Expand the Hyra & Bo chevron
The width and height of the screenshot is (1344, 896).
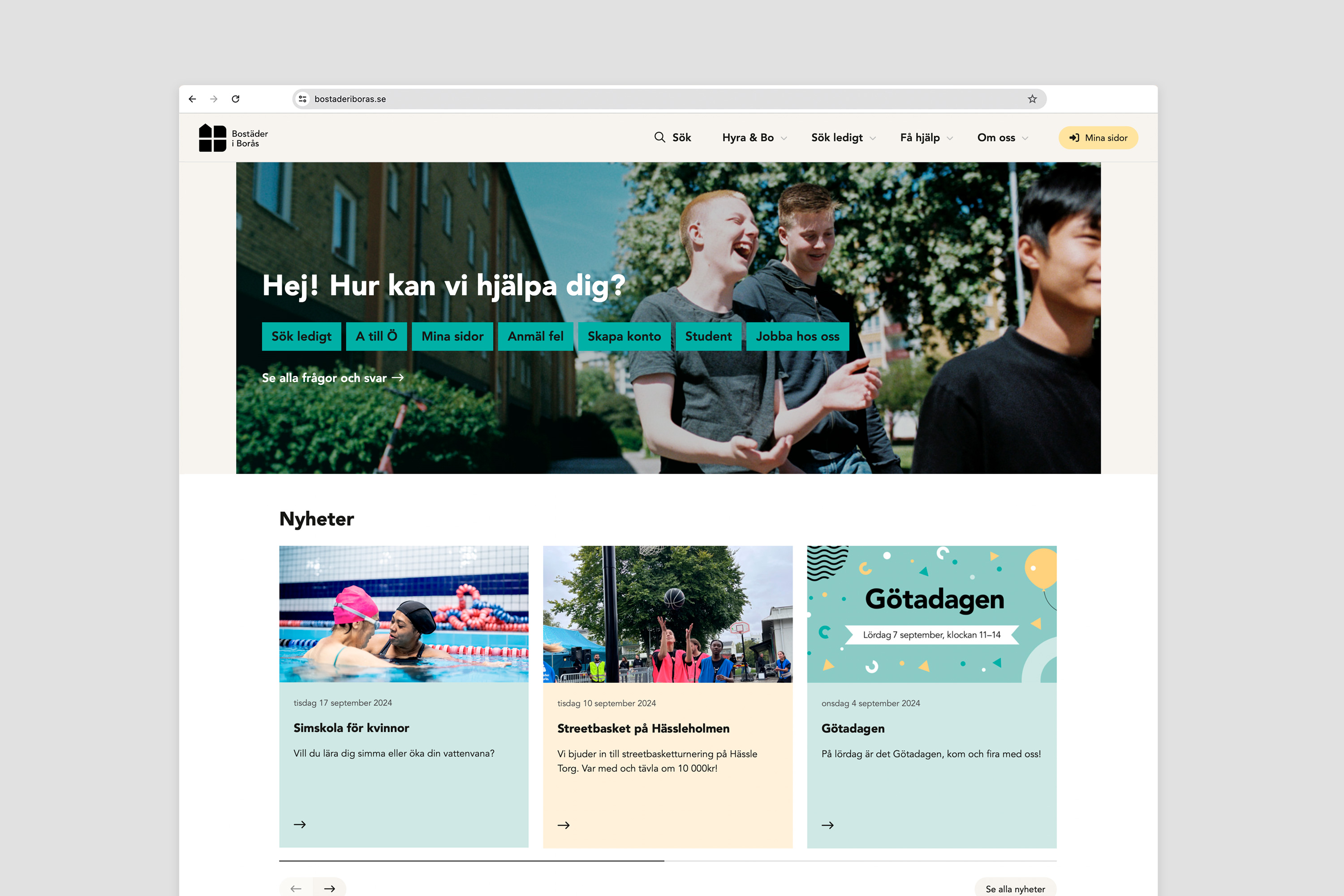pyautogui.click(x=784, y=138)
